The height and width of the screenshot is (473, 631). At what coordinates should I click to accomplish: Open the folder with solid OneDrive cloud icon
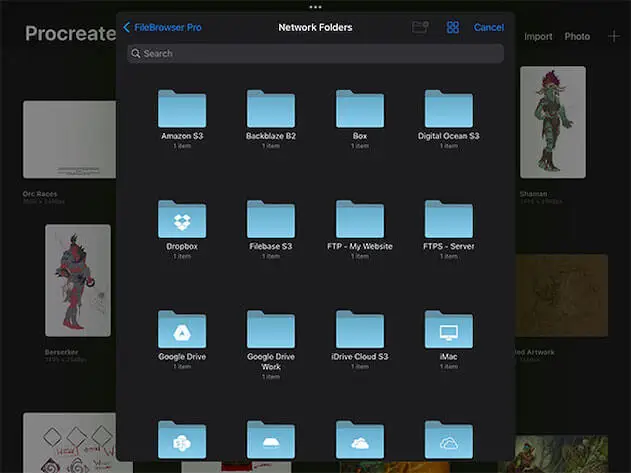360,440
